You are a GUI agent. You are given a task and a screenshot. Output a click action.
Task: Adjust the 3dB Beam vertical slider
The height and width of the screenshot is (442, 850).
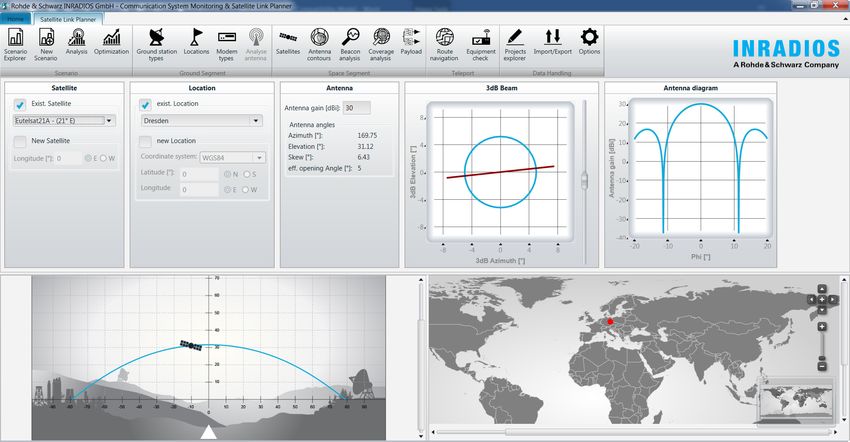click(584, 181)
